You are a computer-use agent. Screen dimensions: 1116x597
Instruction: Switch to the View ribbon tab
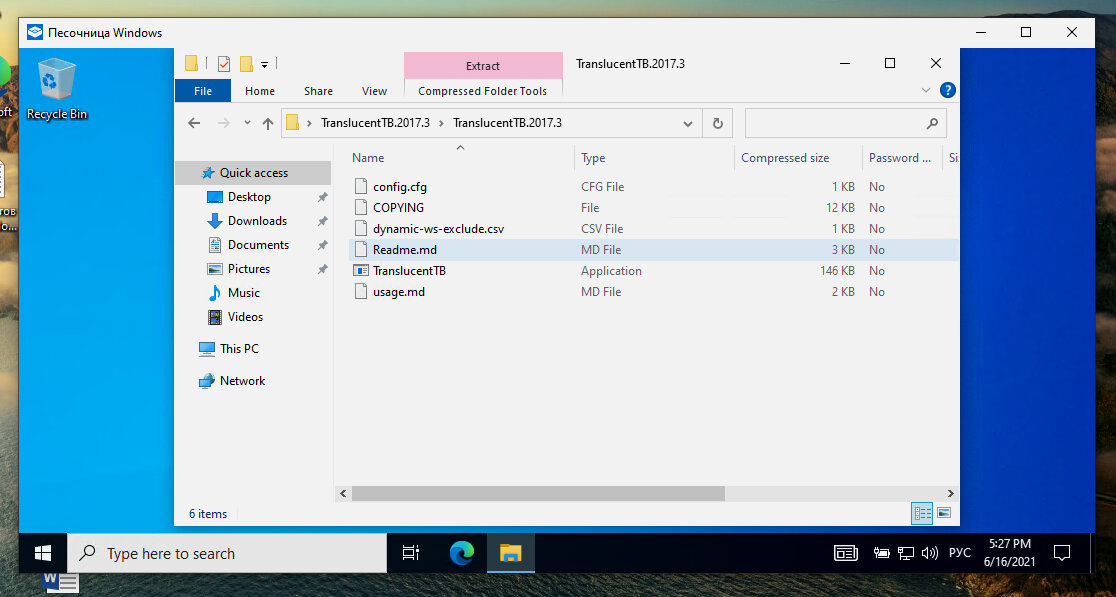(x=374, y=91)
